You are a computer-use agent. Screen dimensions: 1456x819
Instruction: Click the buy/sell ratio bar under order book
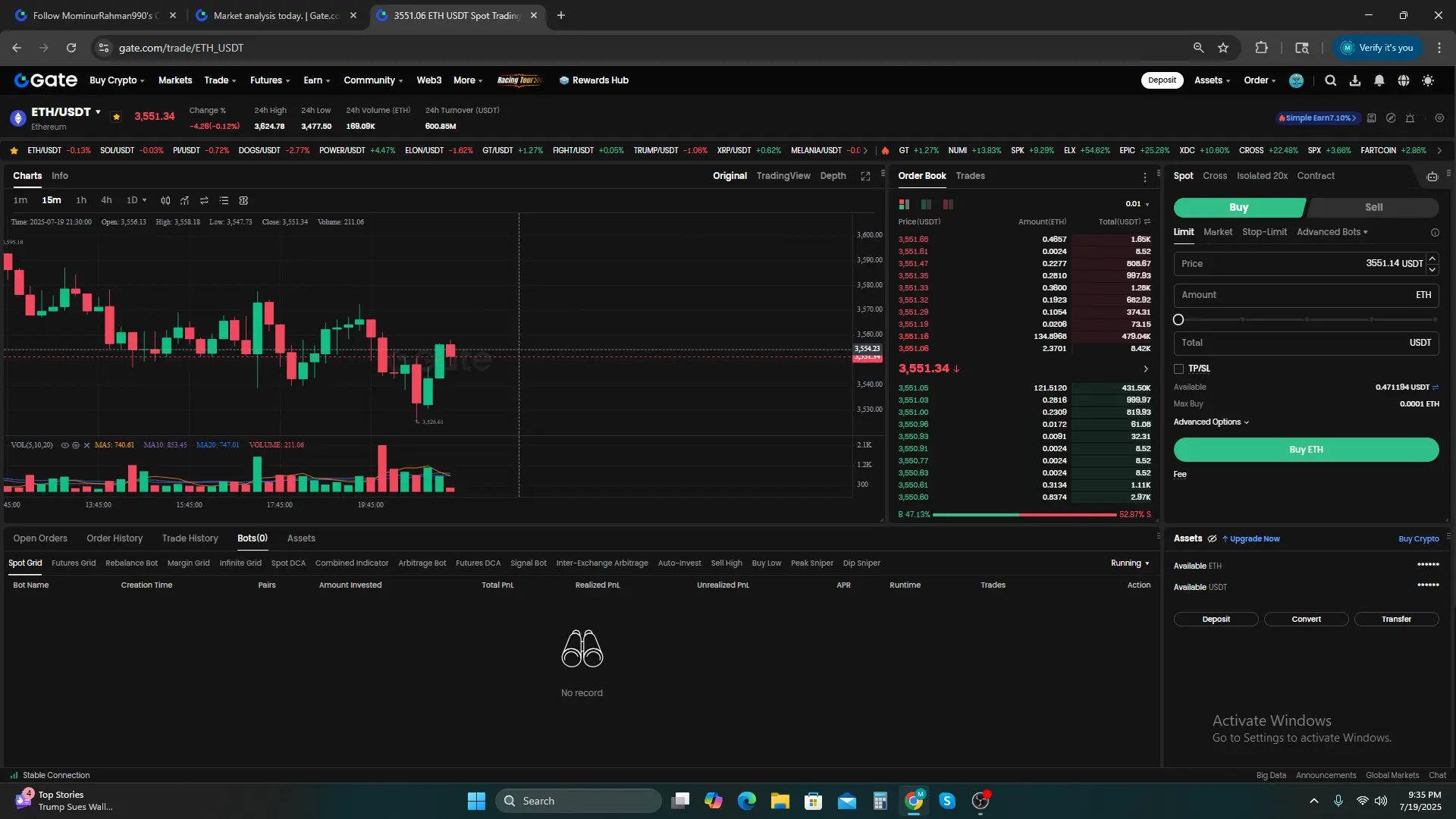point(1025,515)
